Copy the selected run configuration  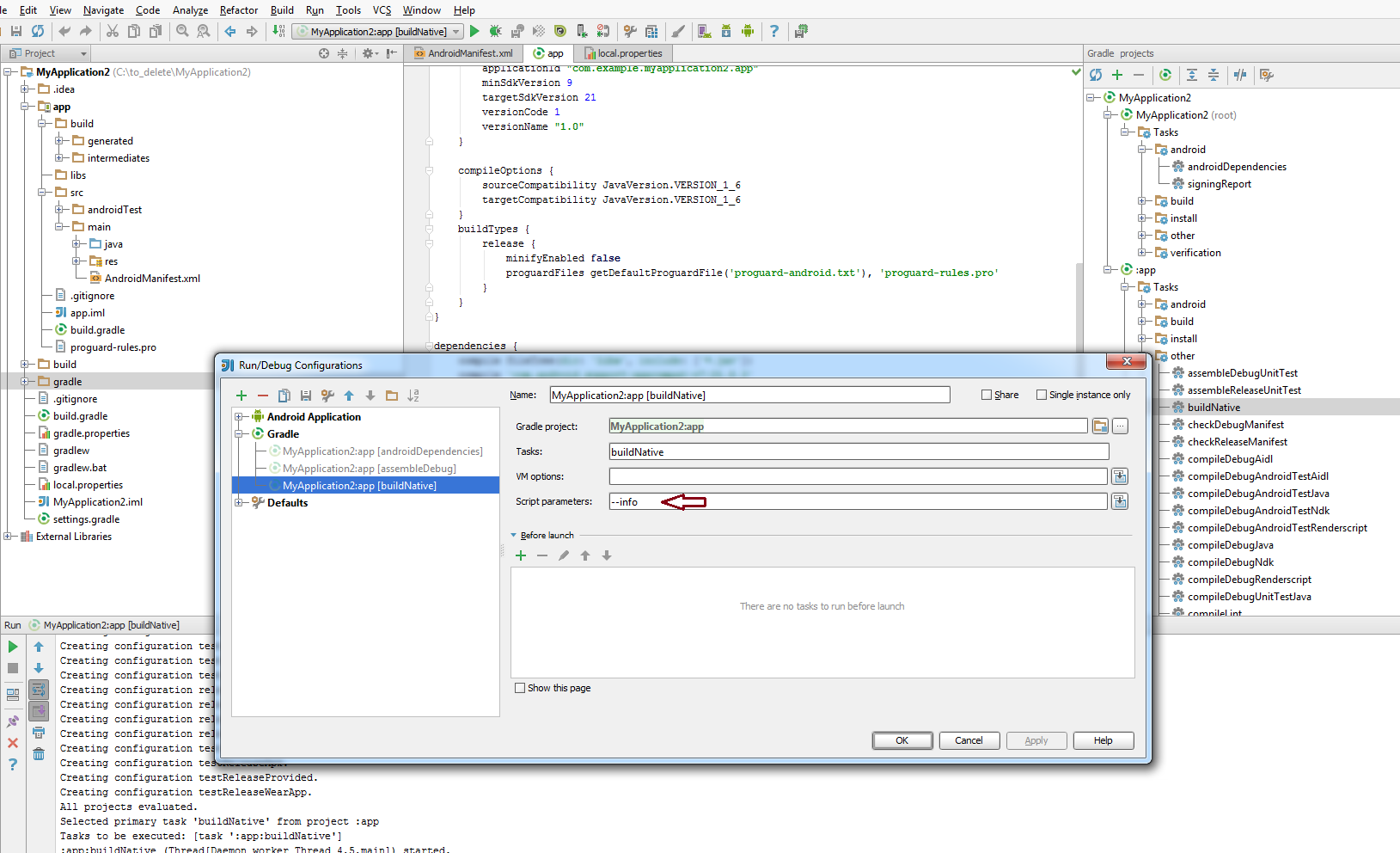click(284, 396)
